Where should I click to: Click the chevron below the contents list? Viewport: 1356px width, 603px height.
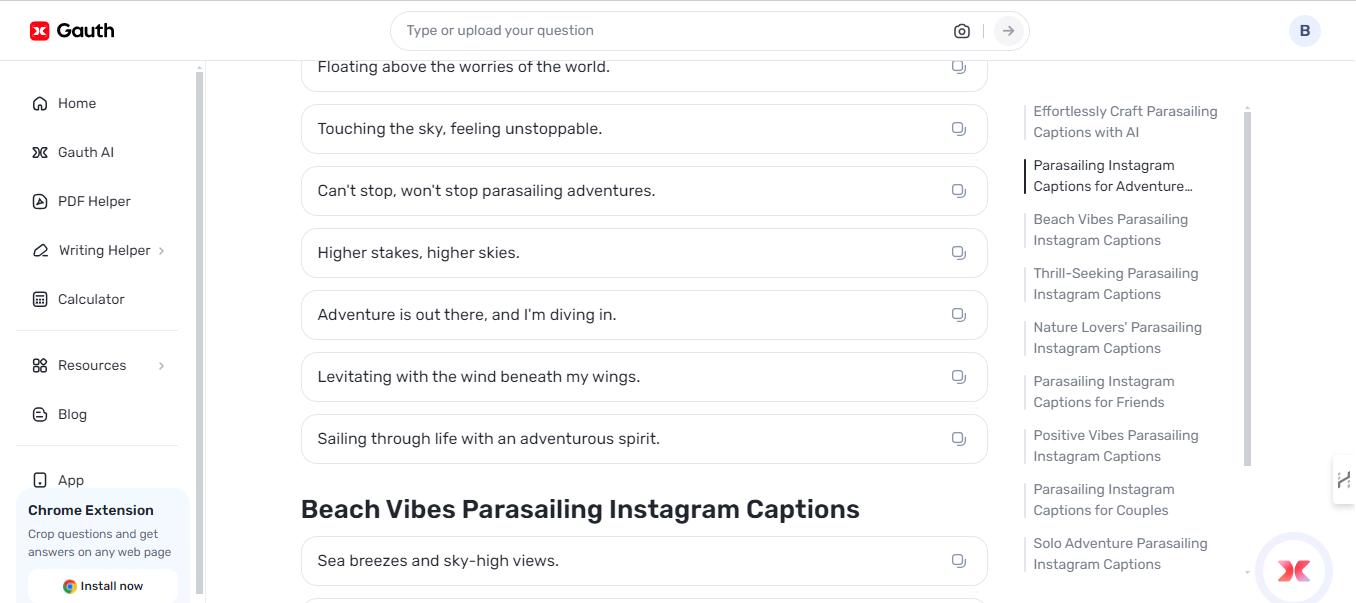click(1247, 572)
